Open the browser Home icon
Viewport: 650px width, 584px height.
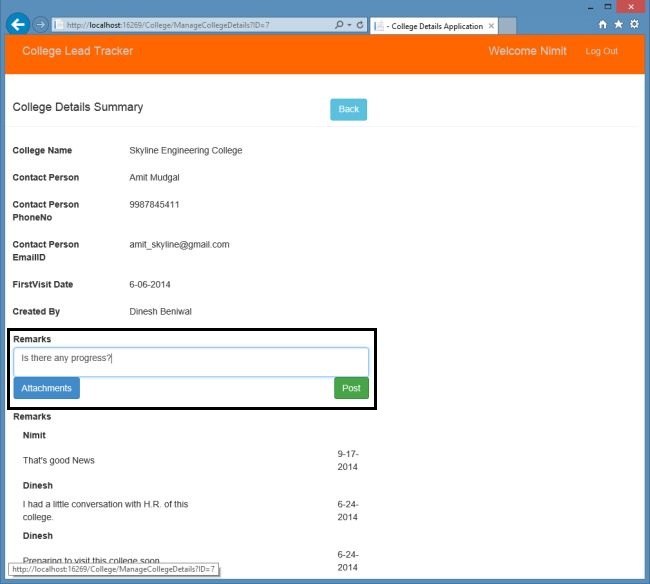coord(603,24)
